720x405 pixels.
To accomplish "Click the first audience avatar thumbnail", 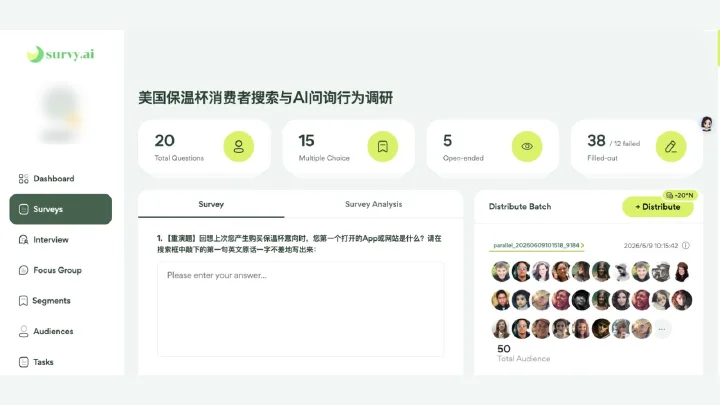I will coord(501,271).
